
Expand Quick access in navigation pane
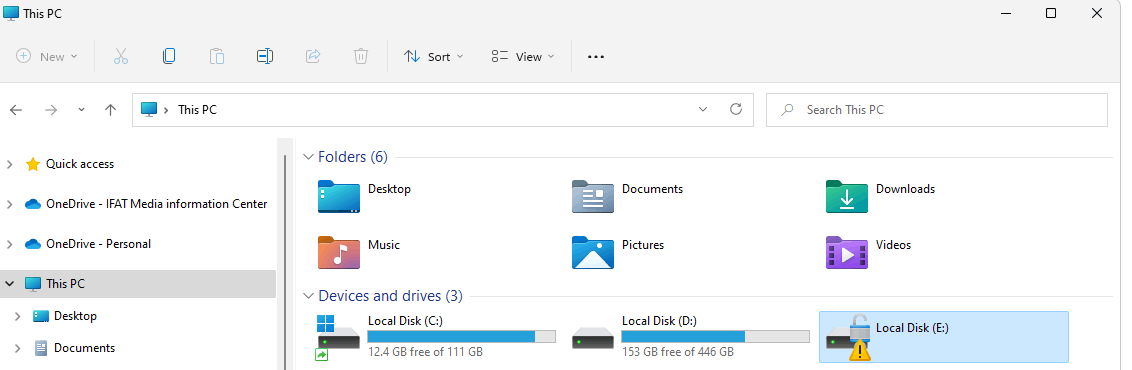click(x=9, y=164)
